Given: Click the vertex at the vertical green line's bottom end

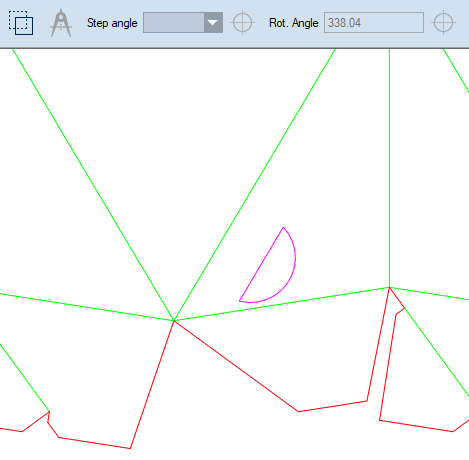Looking at the screenshot, I should coord(389,287).
